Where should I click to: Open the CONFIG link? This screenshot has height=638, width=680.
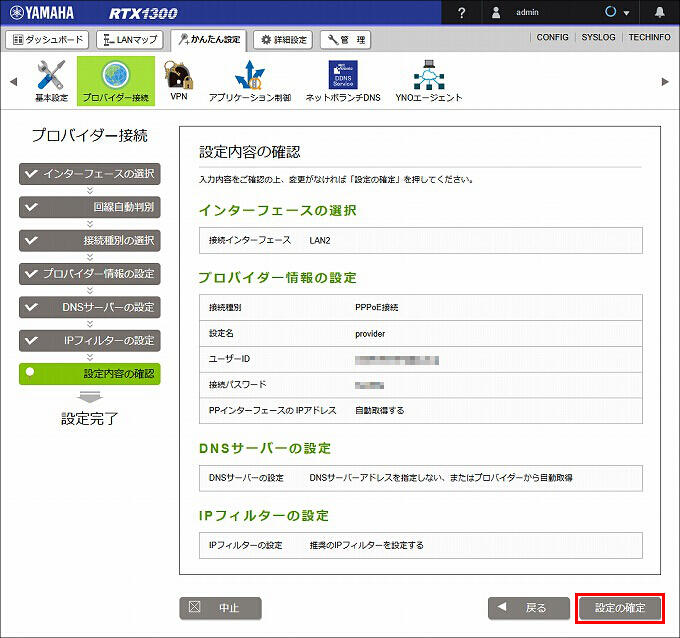pyautogui.click(x=552, y=37)
